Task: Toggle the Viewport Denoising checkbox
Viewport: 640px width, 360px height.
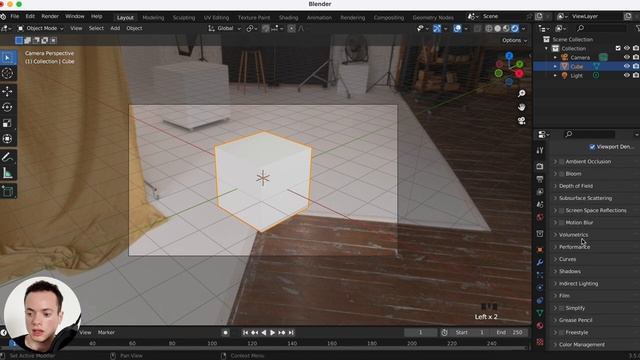Action: 592,147
